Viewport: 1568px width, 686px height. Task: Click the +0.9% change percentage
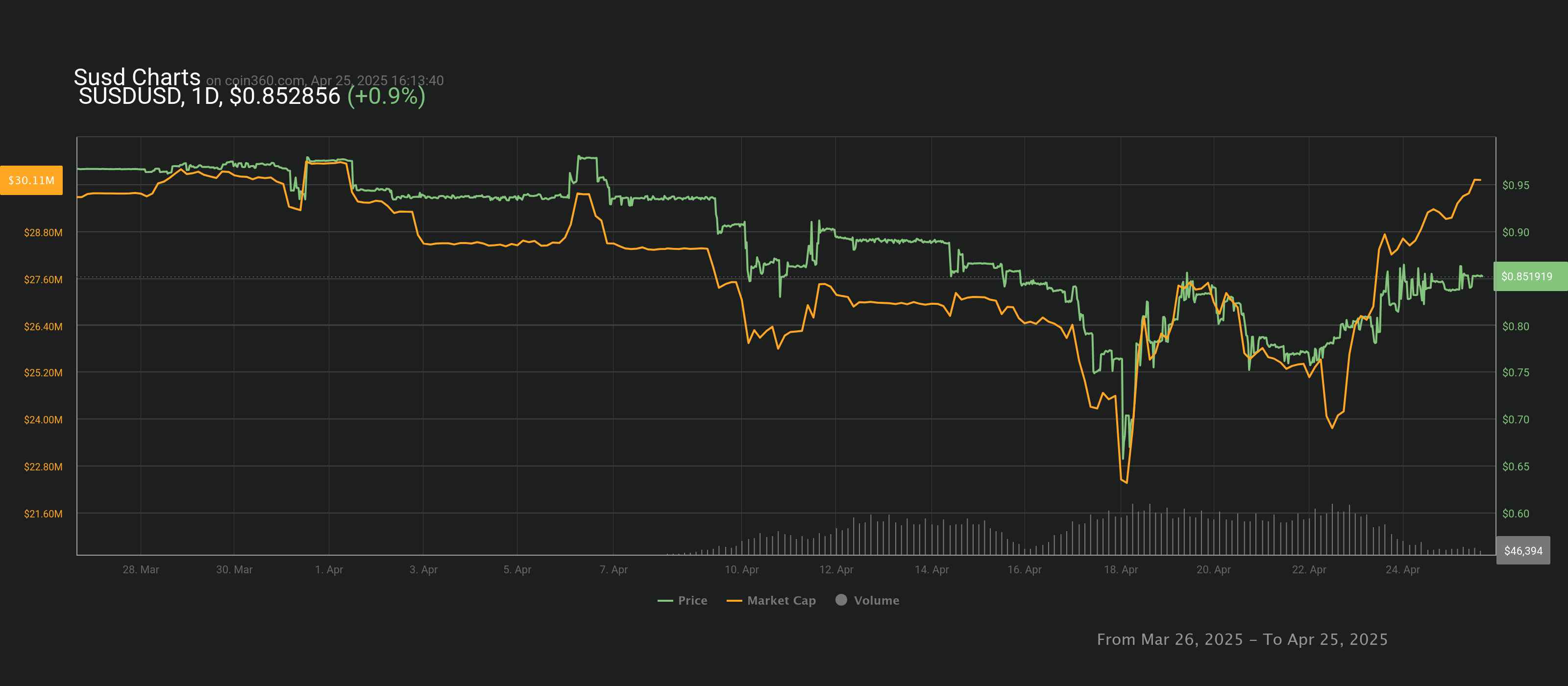pyautogui.click(x=386, y=96)
